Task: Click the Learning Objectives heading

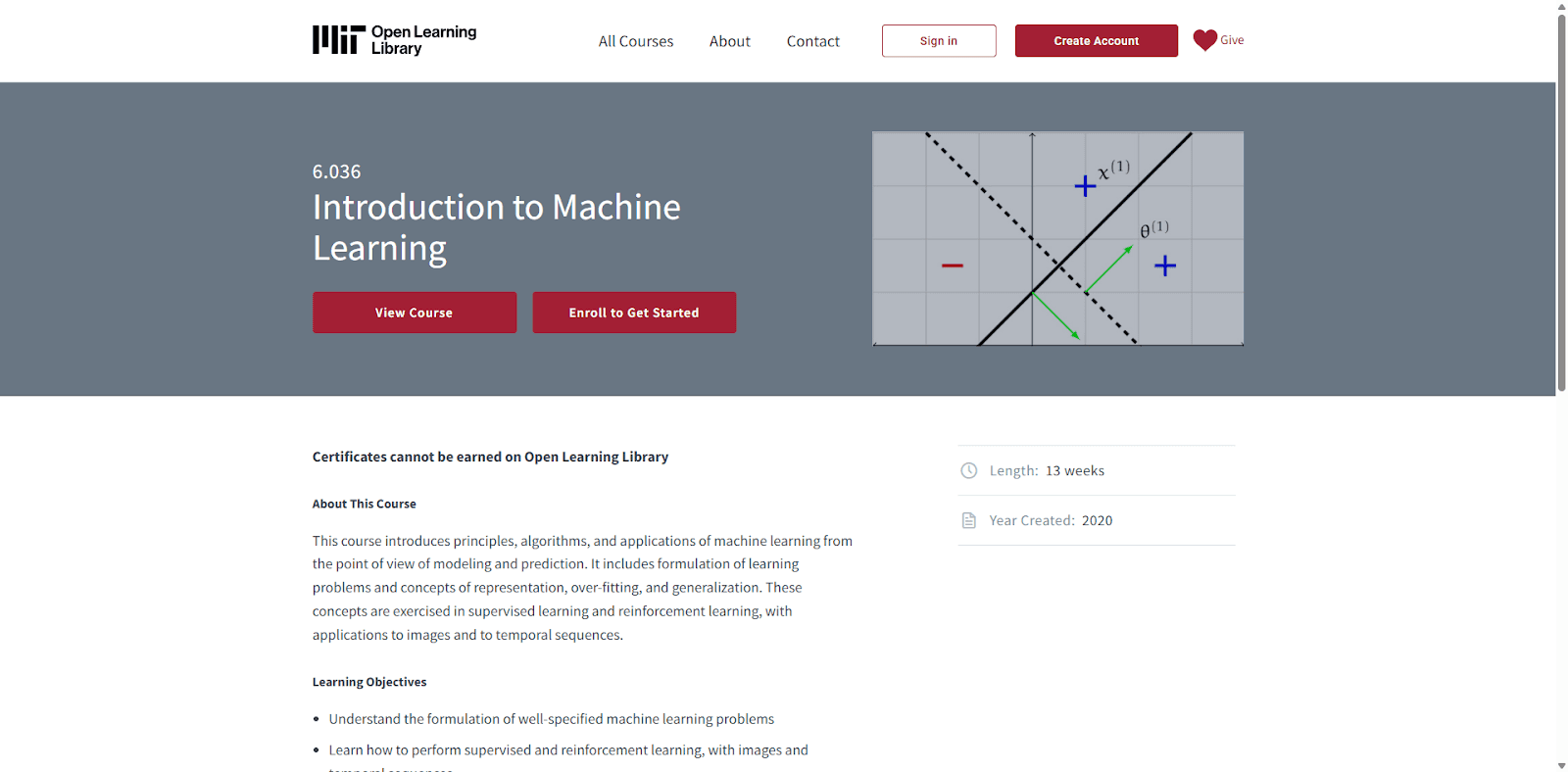Action: [369, 682]
